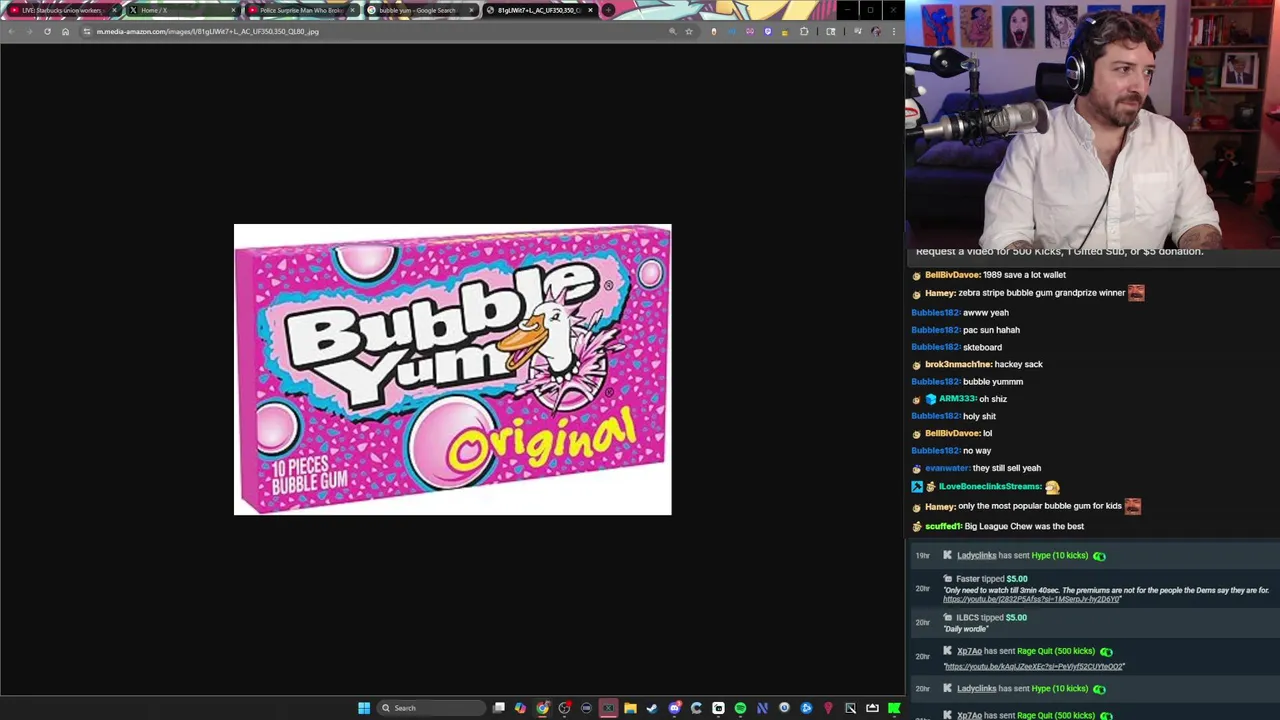This screenshot has width=1280, height=720.
Task: Open the Windows Start menu
Action: (x=364, y=708)
